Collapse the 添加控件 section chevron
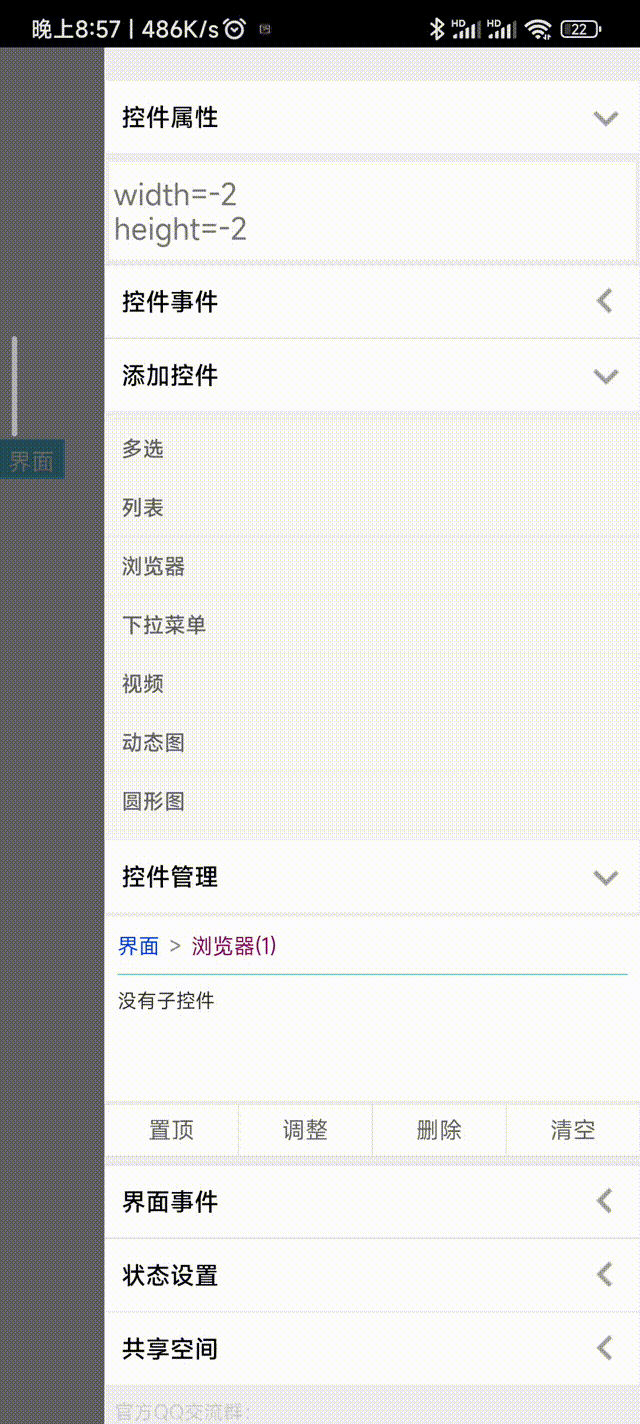 click(x=605, y=376)
